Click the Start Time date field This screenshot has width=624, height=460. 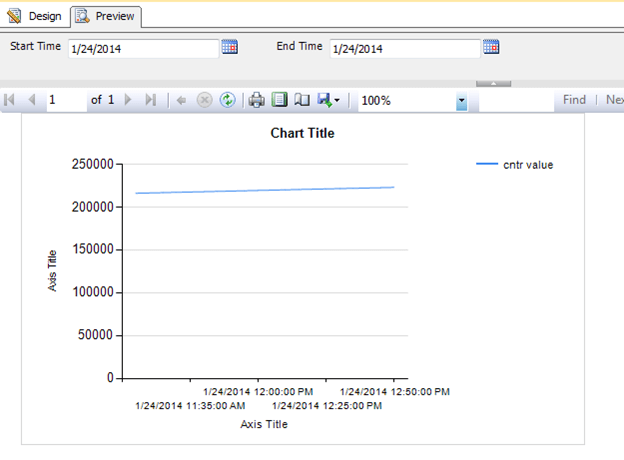(143, 49)
